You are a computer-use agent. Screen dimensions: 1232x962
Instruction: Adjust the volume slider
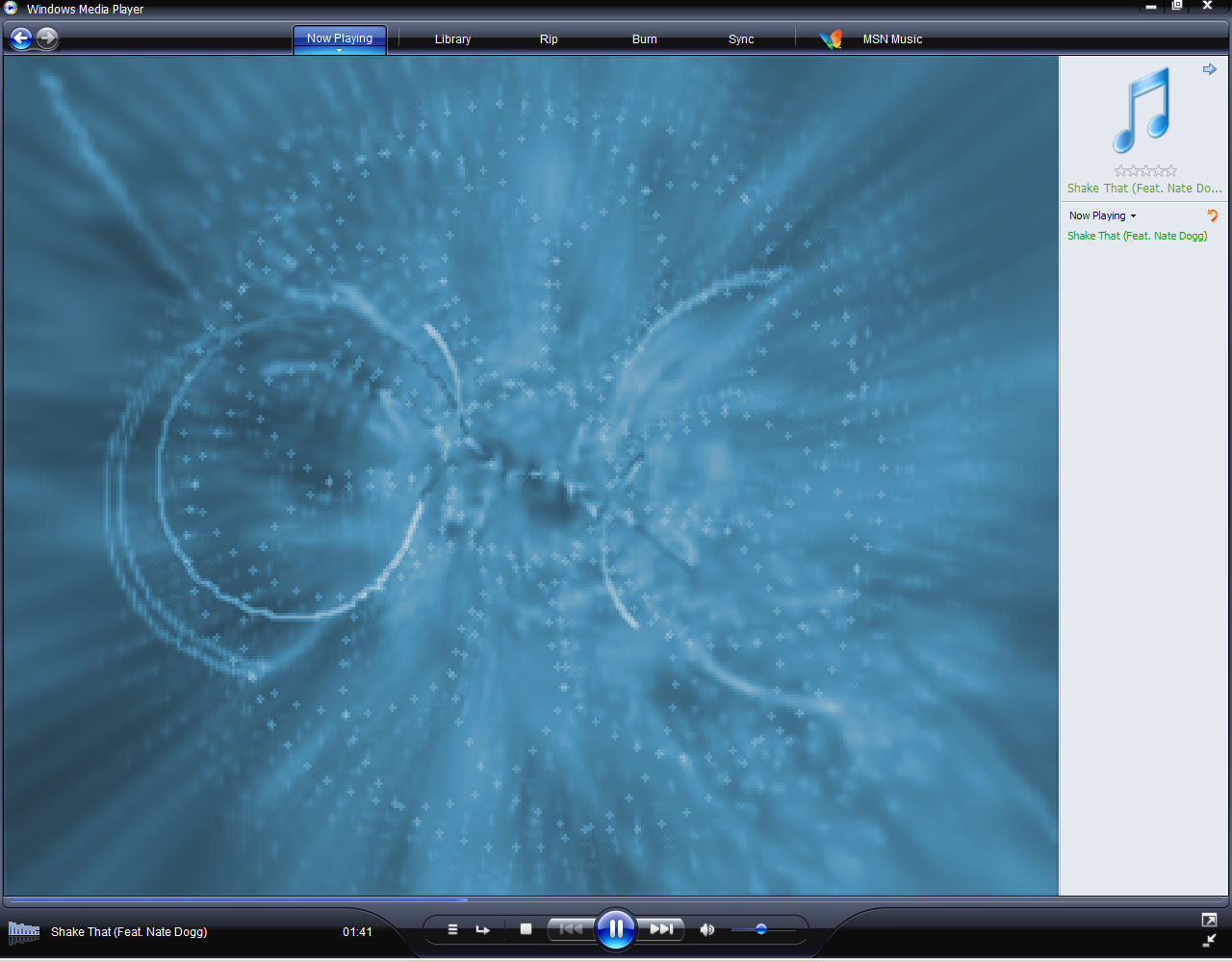coord(762,929)
